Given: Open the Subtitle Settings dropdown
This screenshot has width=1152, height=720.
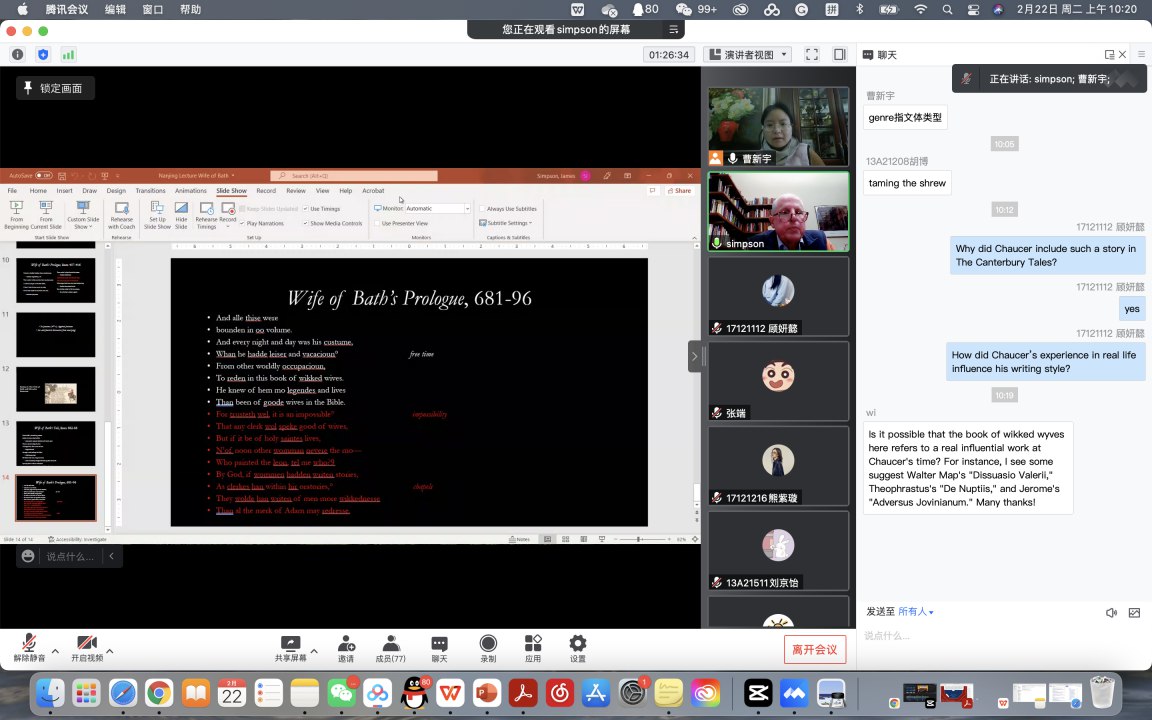Looking at the screenshot, I should (x=505, y=223).
